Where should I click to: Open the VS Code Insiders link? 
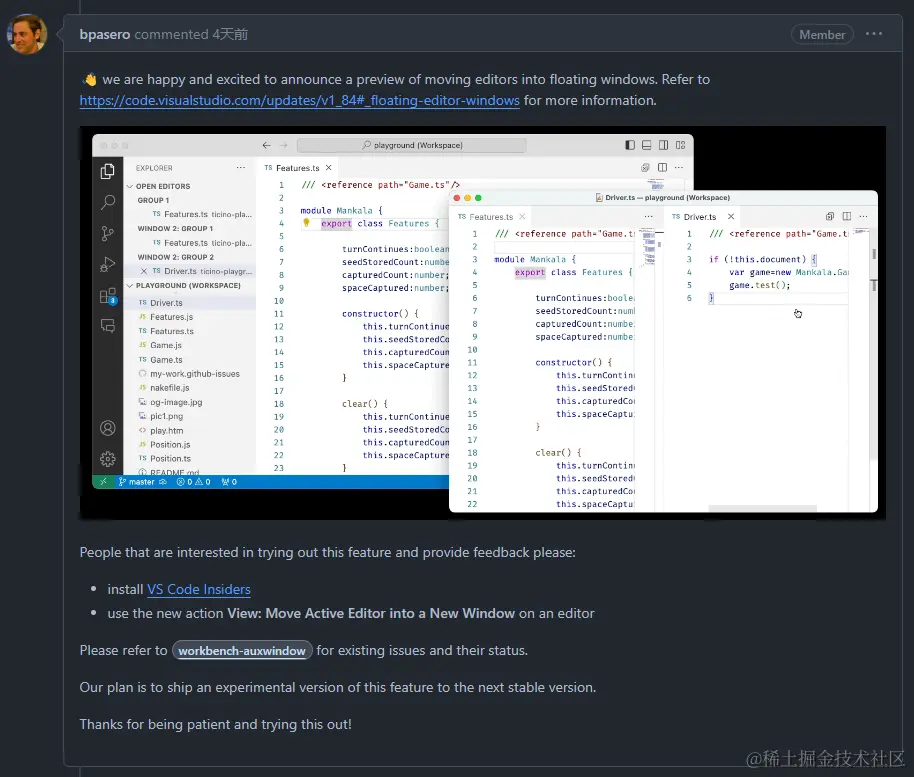coord(199,589)
